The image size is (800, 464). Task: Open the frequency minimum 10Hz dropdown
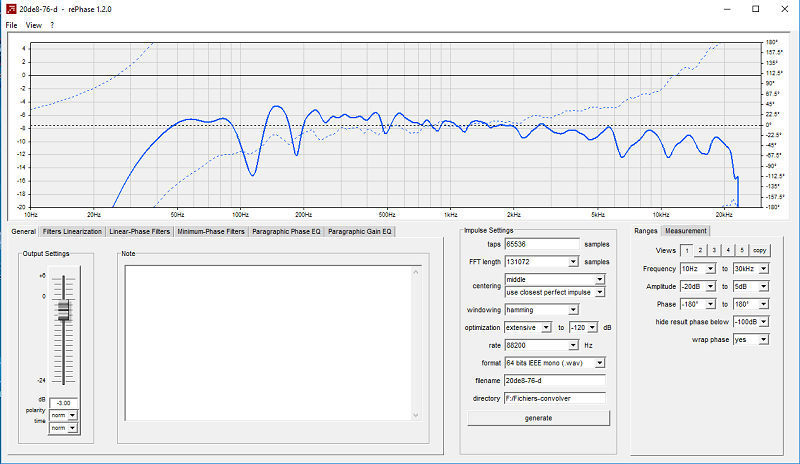(x=698, y=268)
